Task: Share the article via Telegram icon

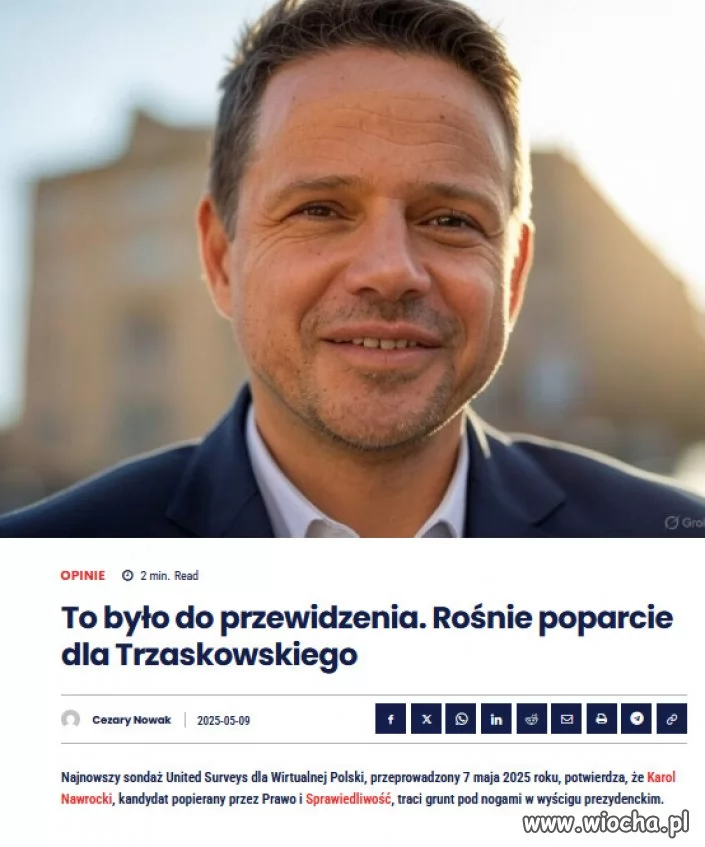Action: click(636, 718)
